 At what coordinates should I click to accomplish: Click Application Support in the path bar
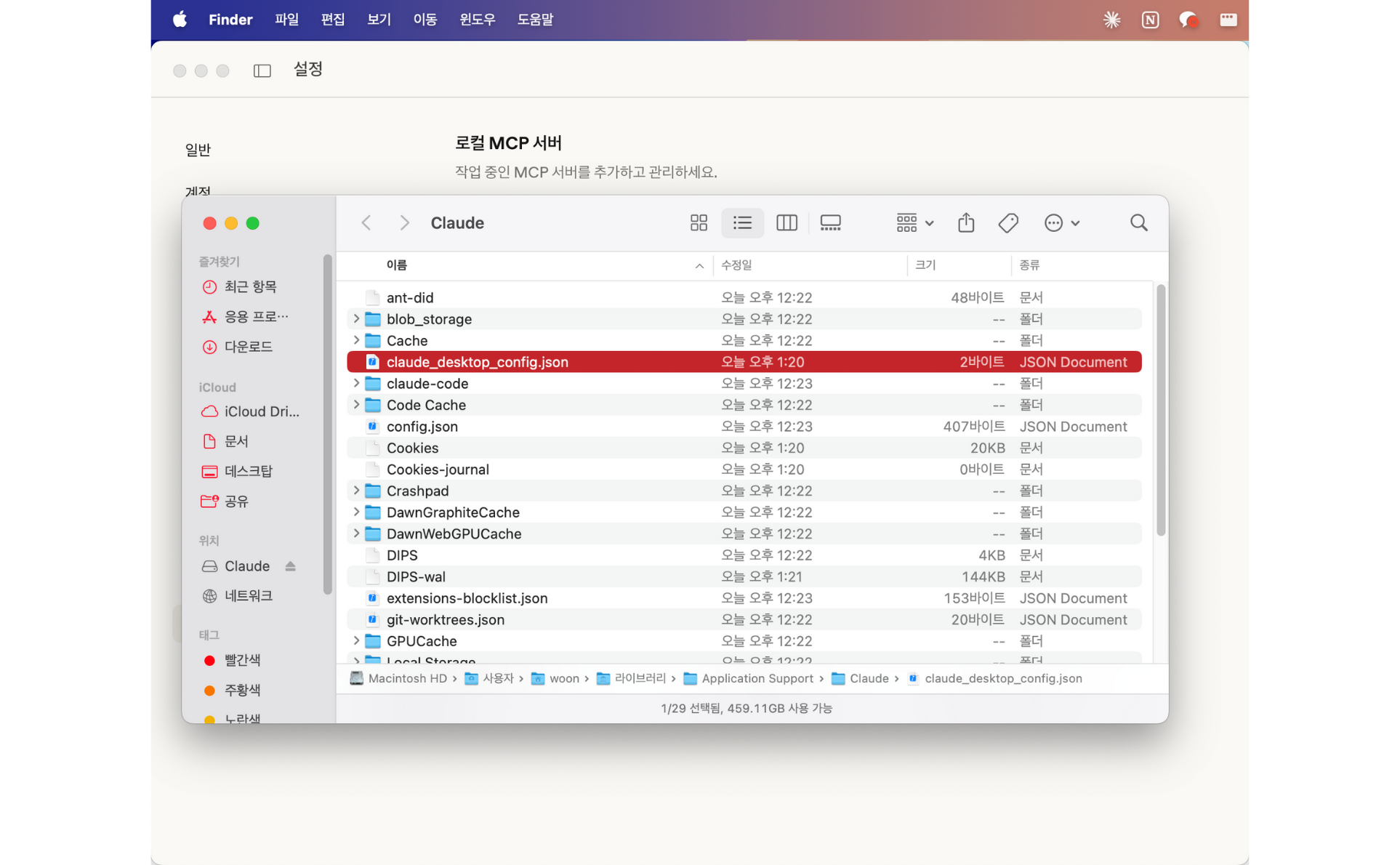pyautogui.click(x=756, y=678)
